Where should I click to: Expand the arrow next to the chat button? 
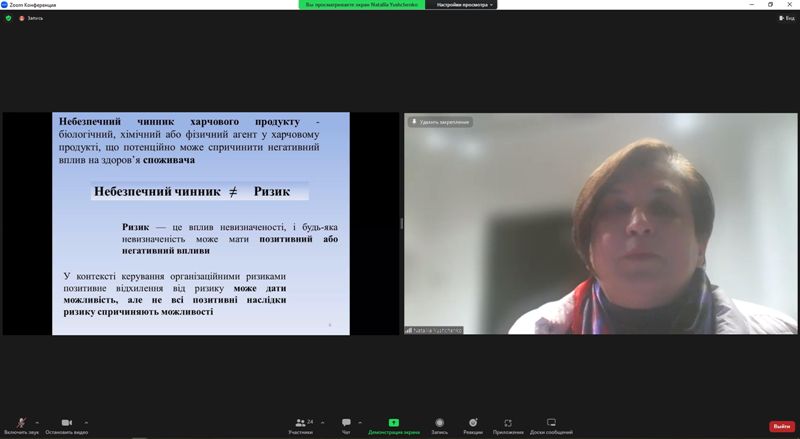coord(360,423)
